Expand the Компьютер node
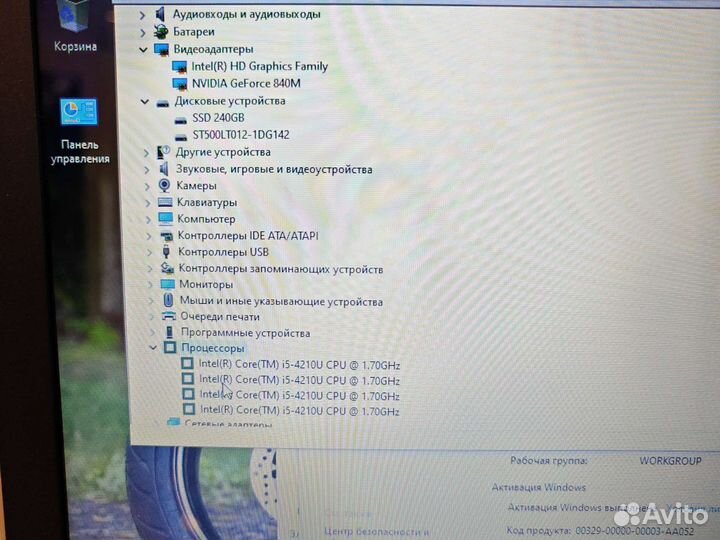The height and width of the screenshot is (540, 720). coord(148,219)
